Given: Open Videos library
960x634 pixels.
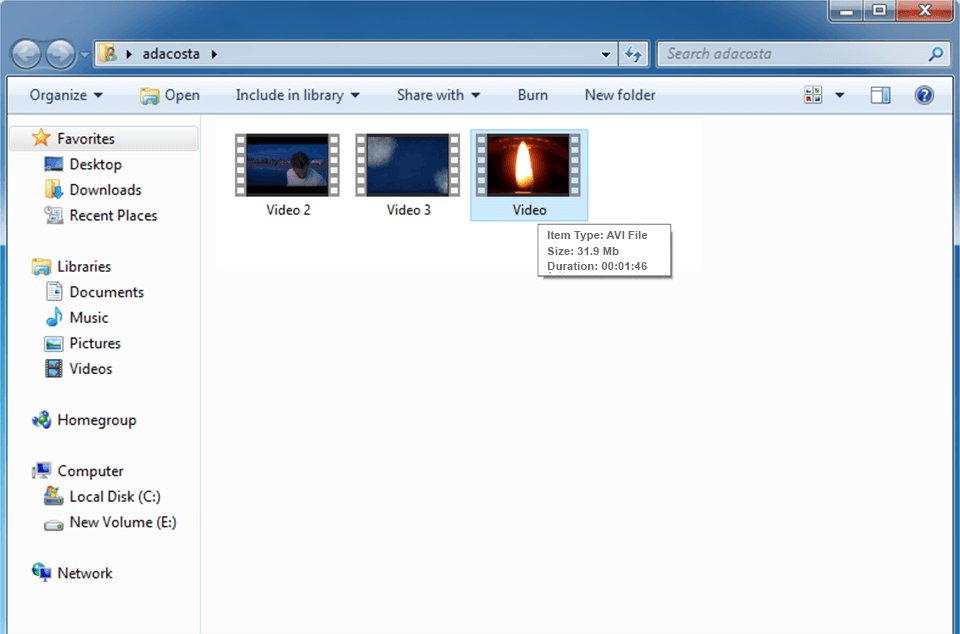Looking at the screenshot, I should pos(91,369).
